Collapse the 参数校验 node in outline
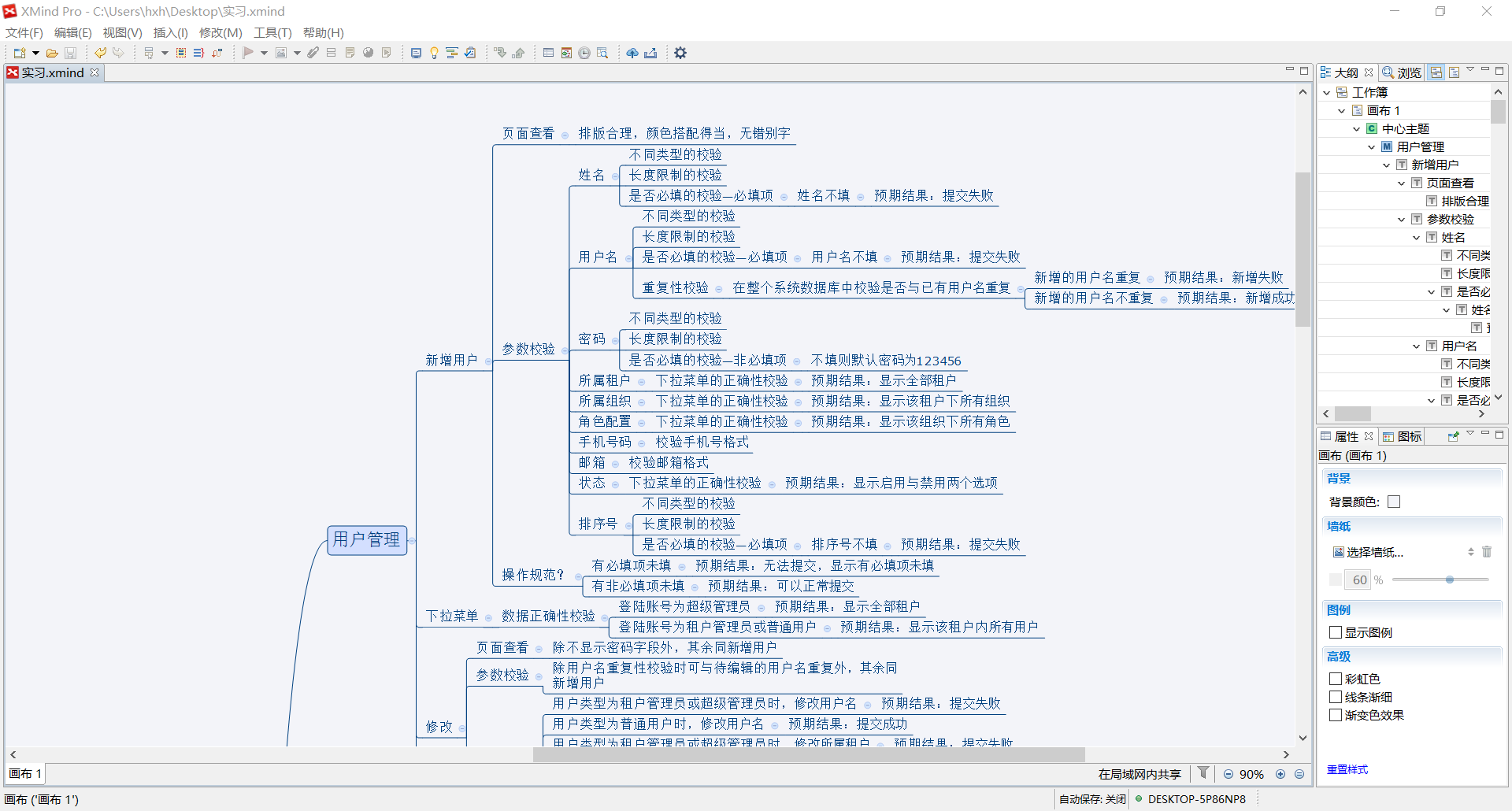 pyautogui.click(x=1402, y=220)
